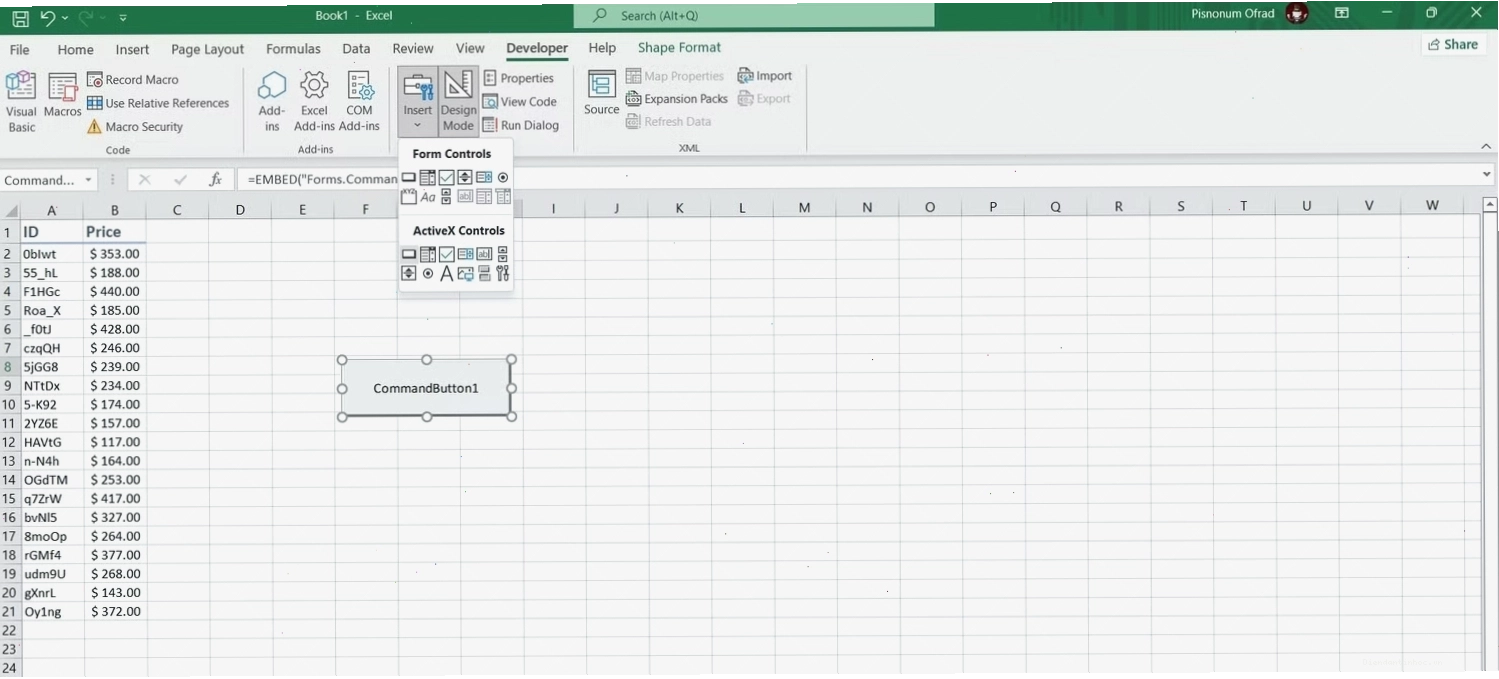Save the workbook from Quick Access
The height and width of the screenshot is (679, 1499).
tap(19, 17)
